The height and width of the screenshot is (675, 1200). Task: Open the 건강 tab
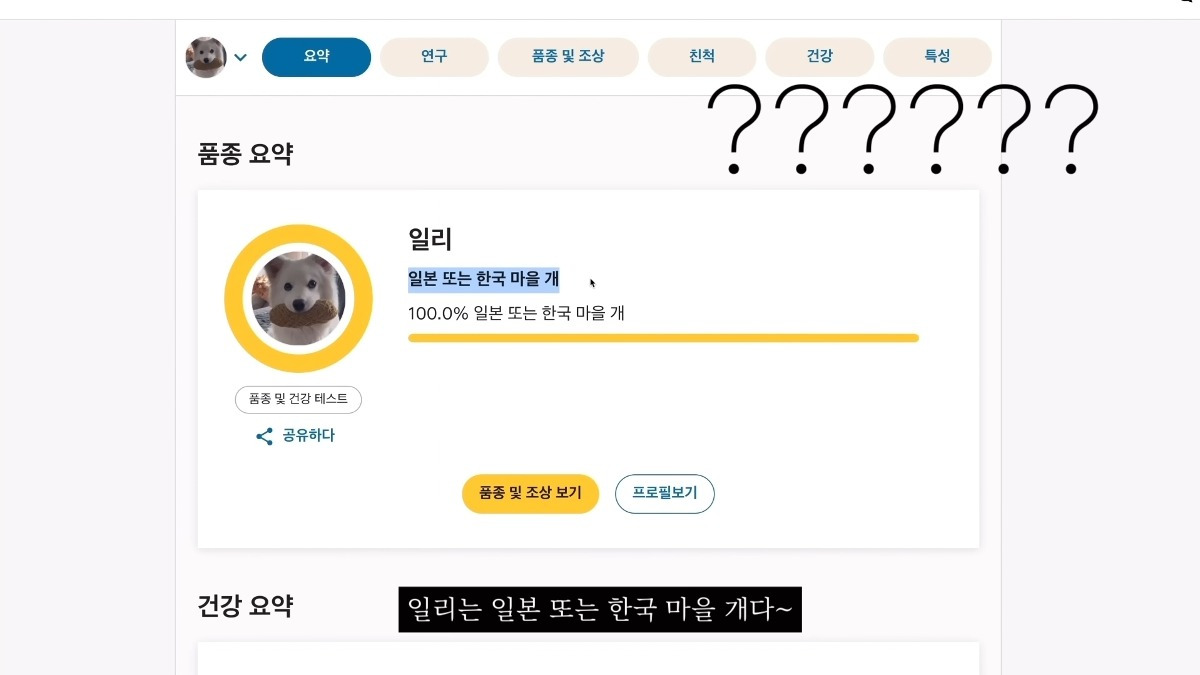[x=819, y=57]
